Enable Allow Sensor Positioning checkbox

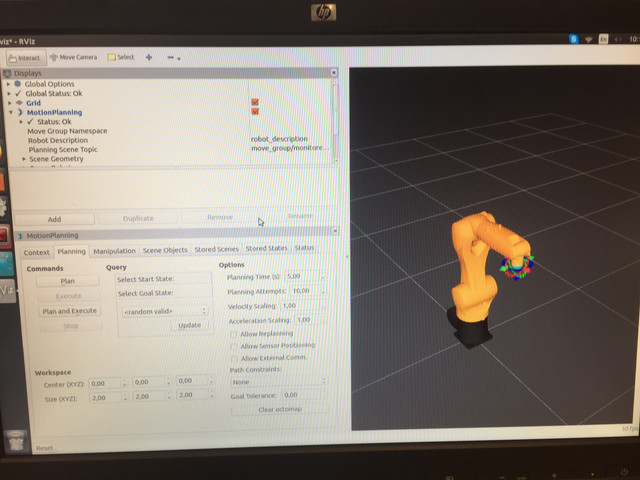pyautogui.click(x=234, y=347)
